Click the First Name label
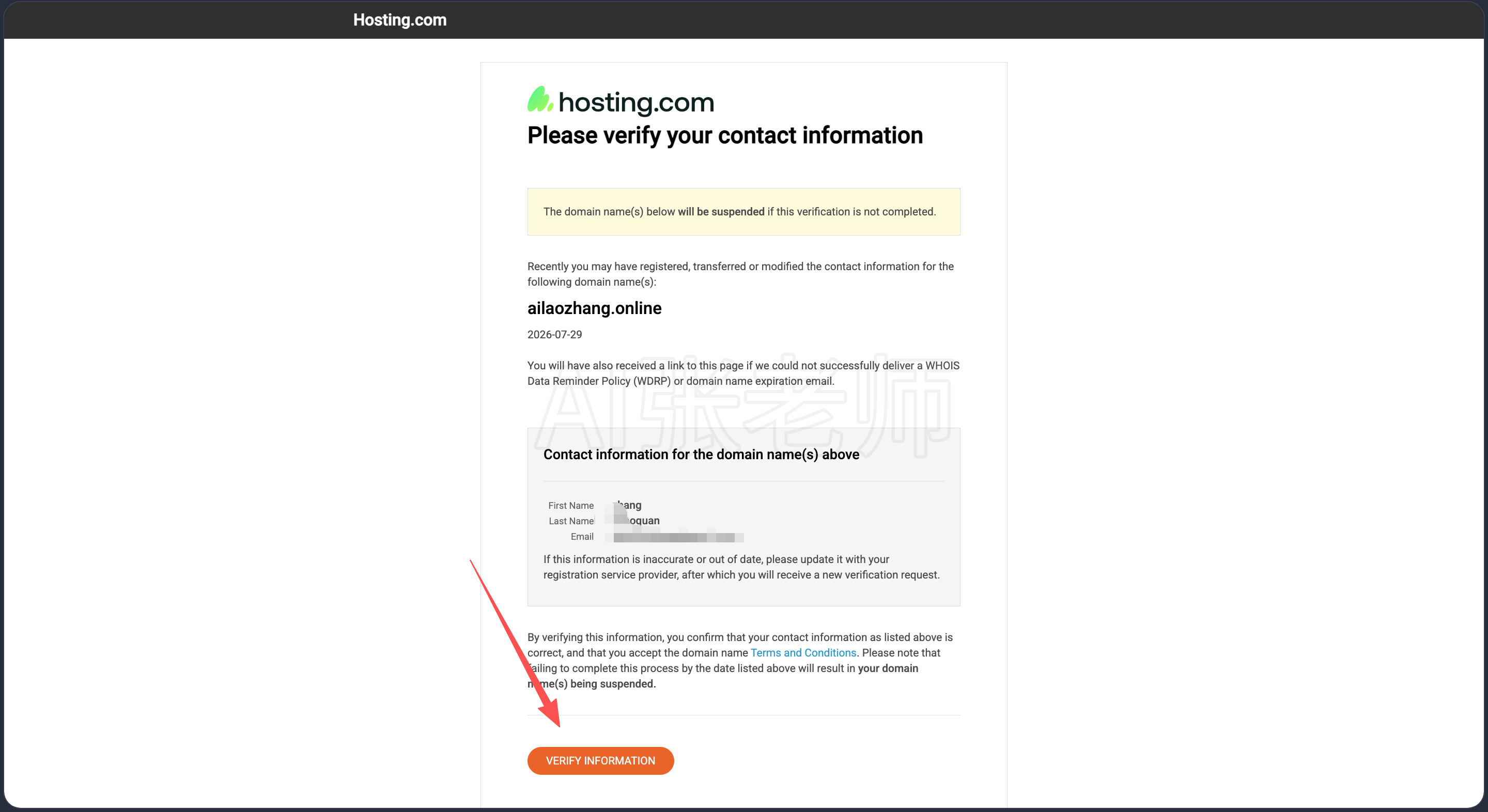Viewport: 1488px width, 812px height. click(571, 505)
